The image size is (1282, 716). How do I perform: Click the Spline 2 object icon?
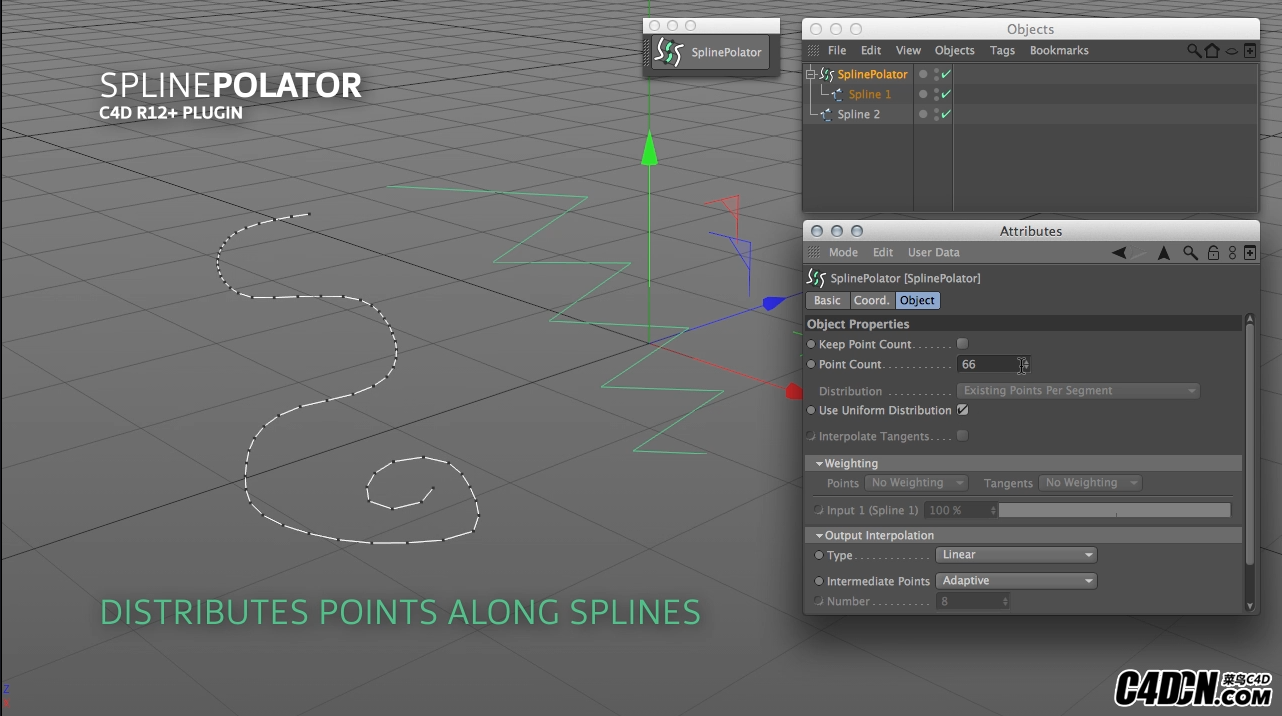(827, 114)
